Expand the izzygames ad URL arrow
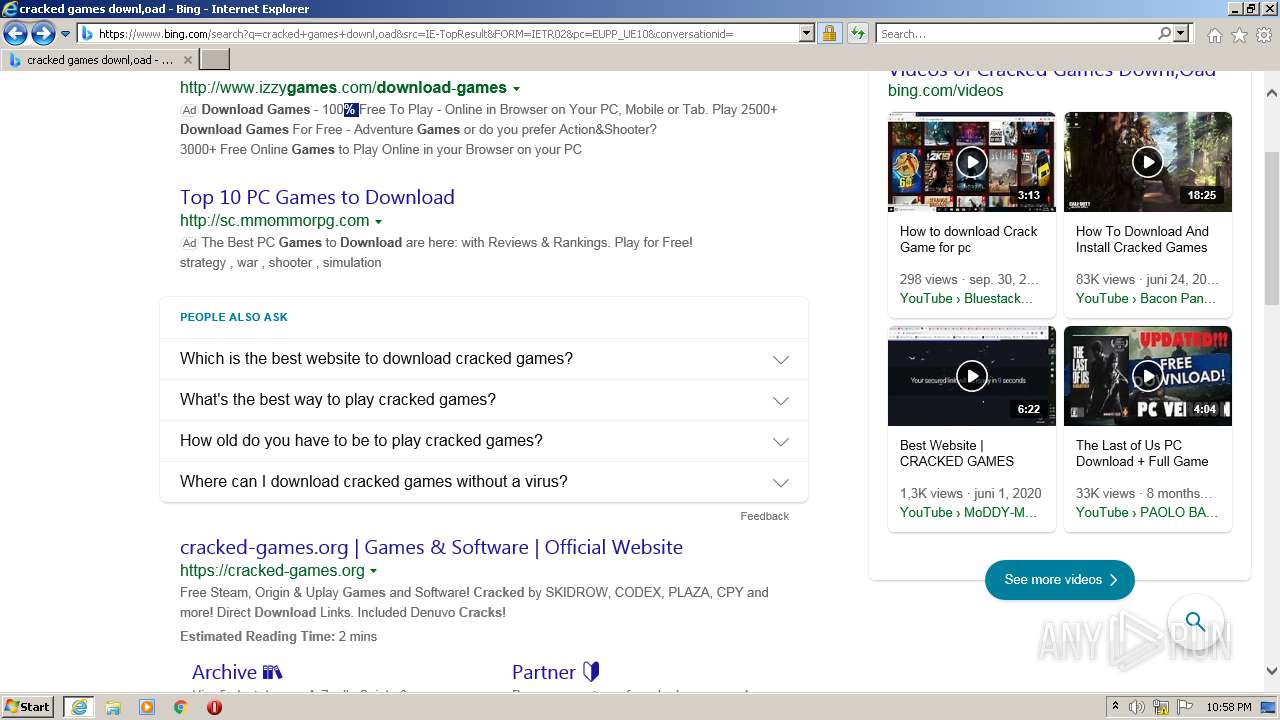The image size is (1280, 720). pos(516,89)
